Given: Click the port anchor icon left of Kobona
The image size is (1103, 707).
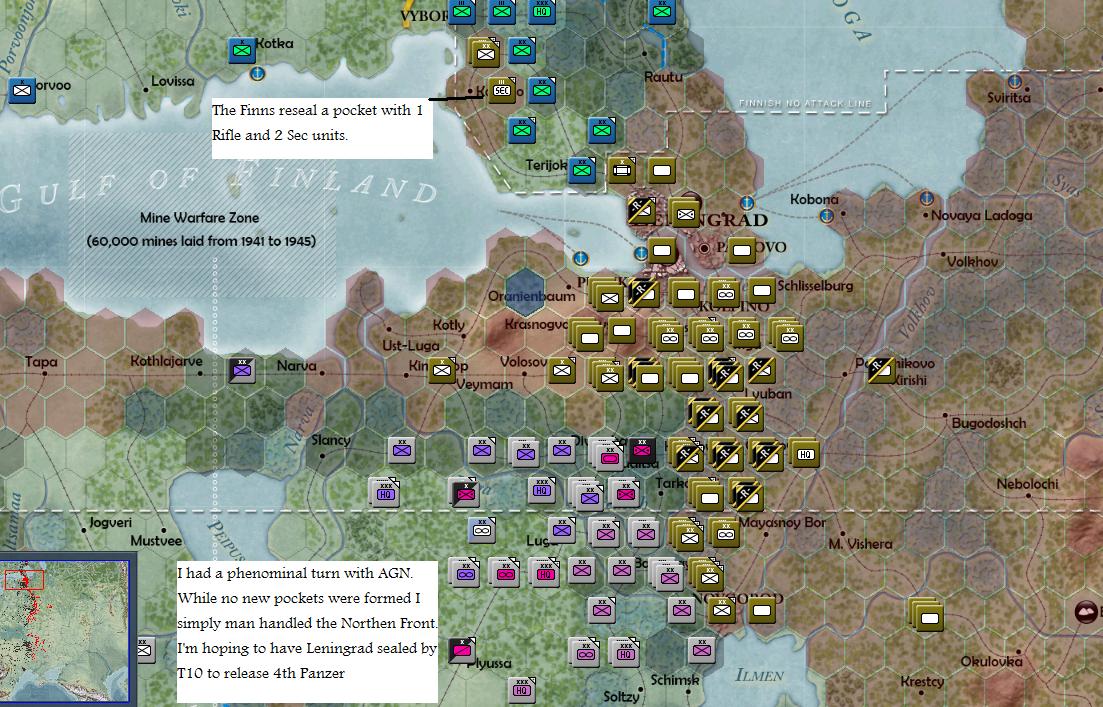Looking at the screenshot, I should pos(747,203).
